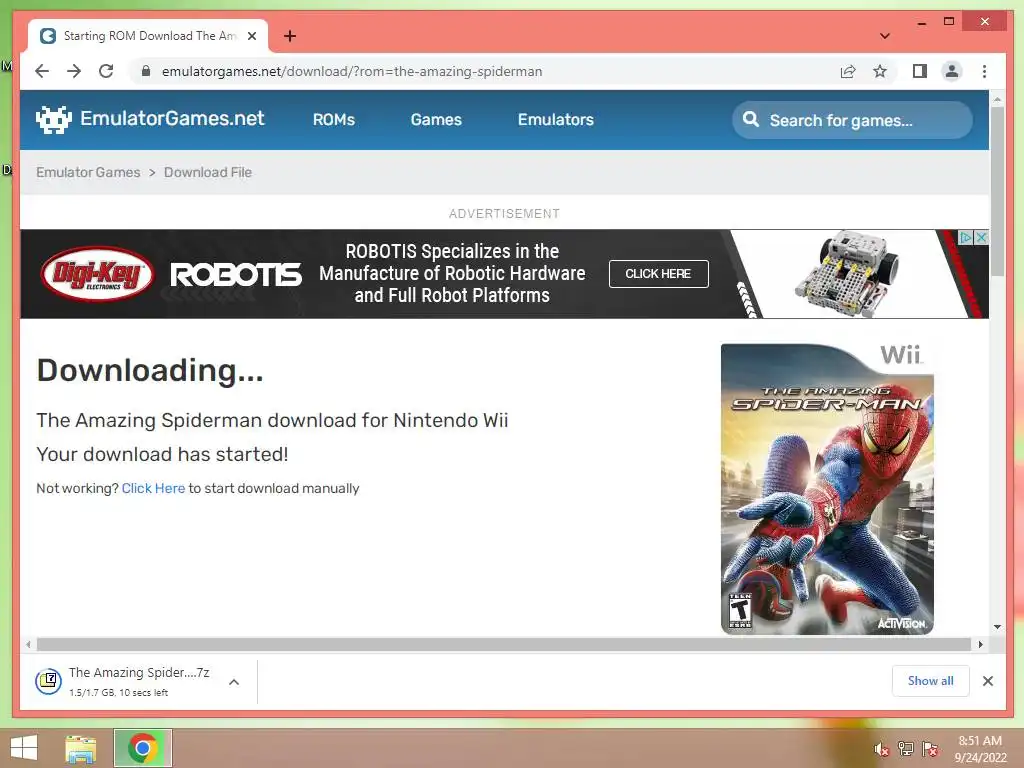Expand download item options chevron
Viewport: 1024px width, 768px height.
point(234,682)
